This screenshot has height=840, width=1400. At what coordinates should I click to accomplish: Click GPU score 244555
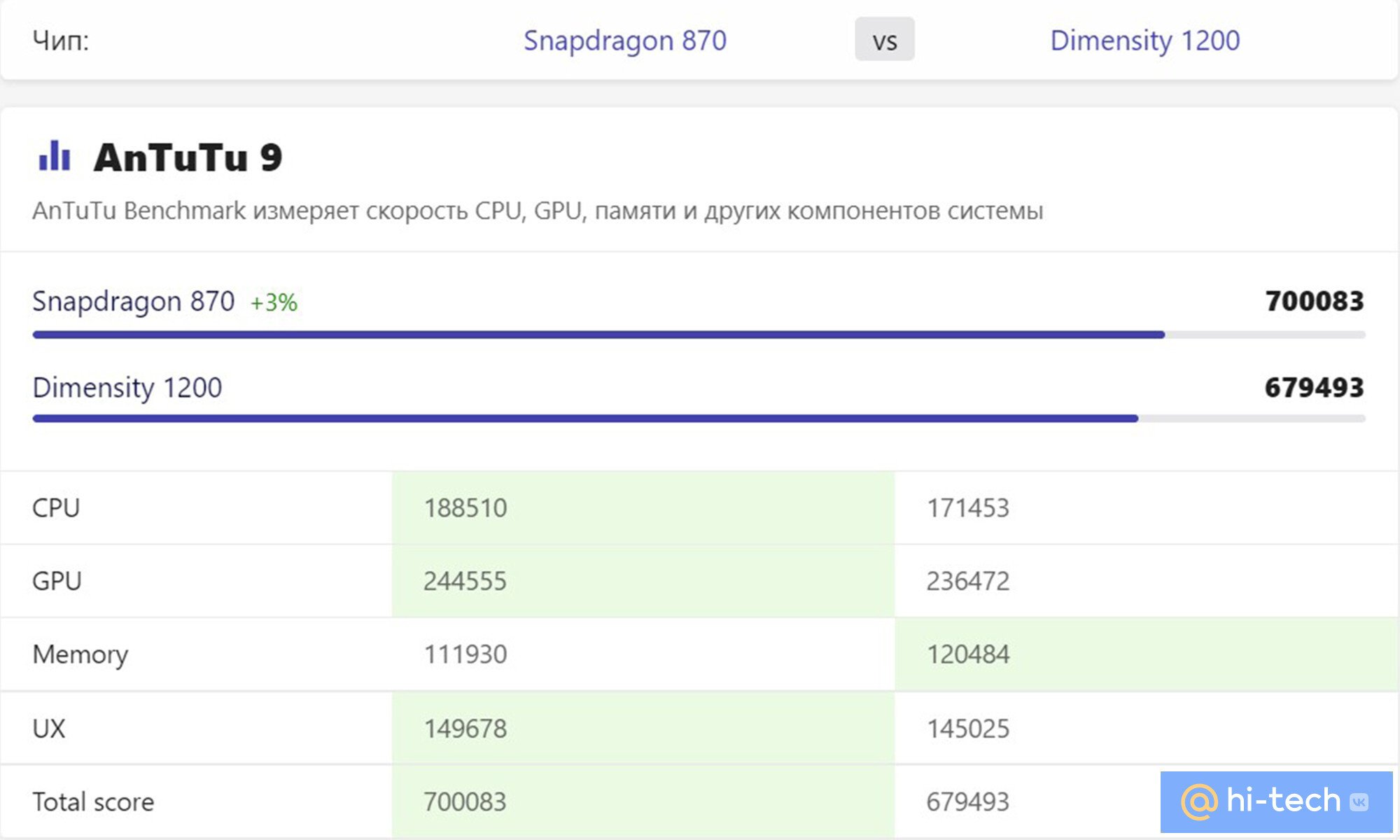[465, 581]
